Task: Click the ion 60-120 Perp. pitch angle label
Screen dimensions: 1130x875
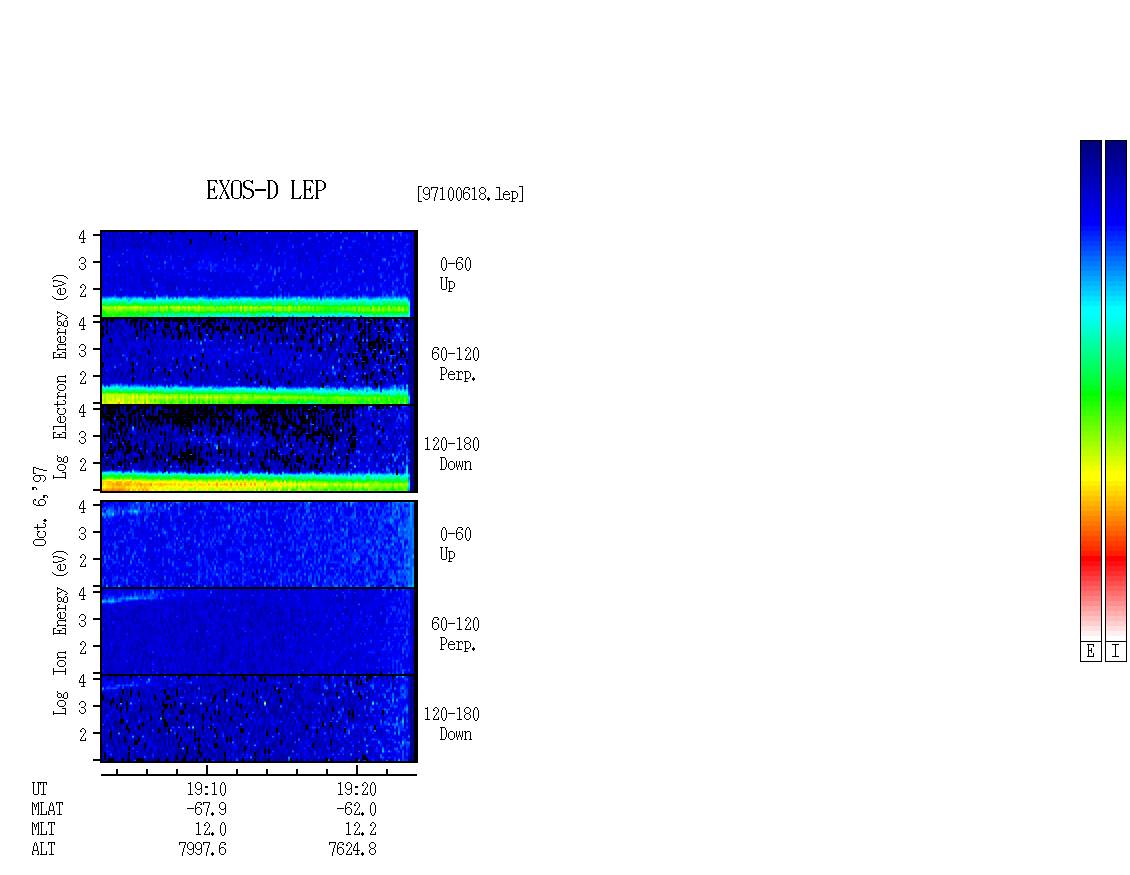Action: click(455, 634)
